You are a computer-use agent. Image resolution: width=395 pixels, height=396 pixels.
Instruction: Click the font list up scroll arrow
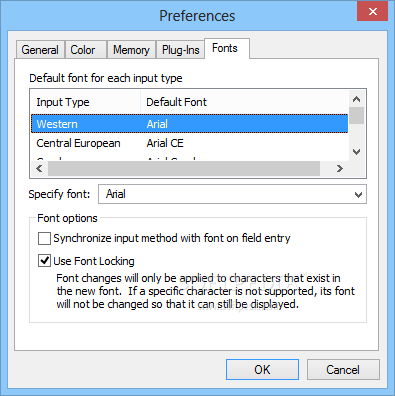(x=357, y=99)
